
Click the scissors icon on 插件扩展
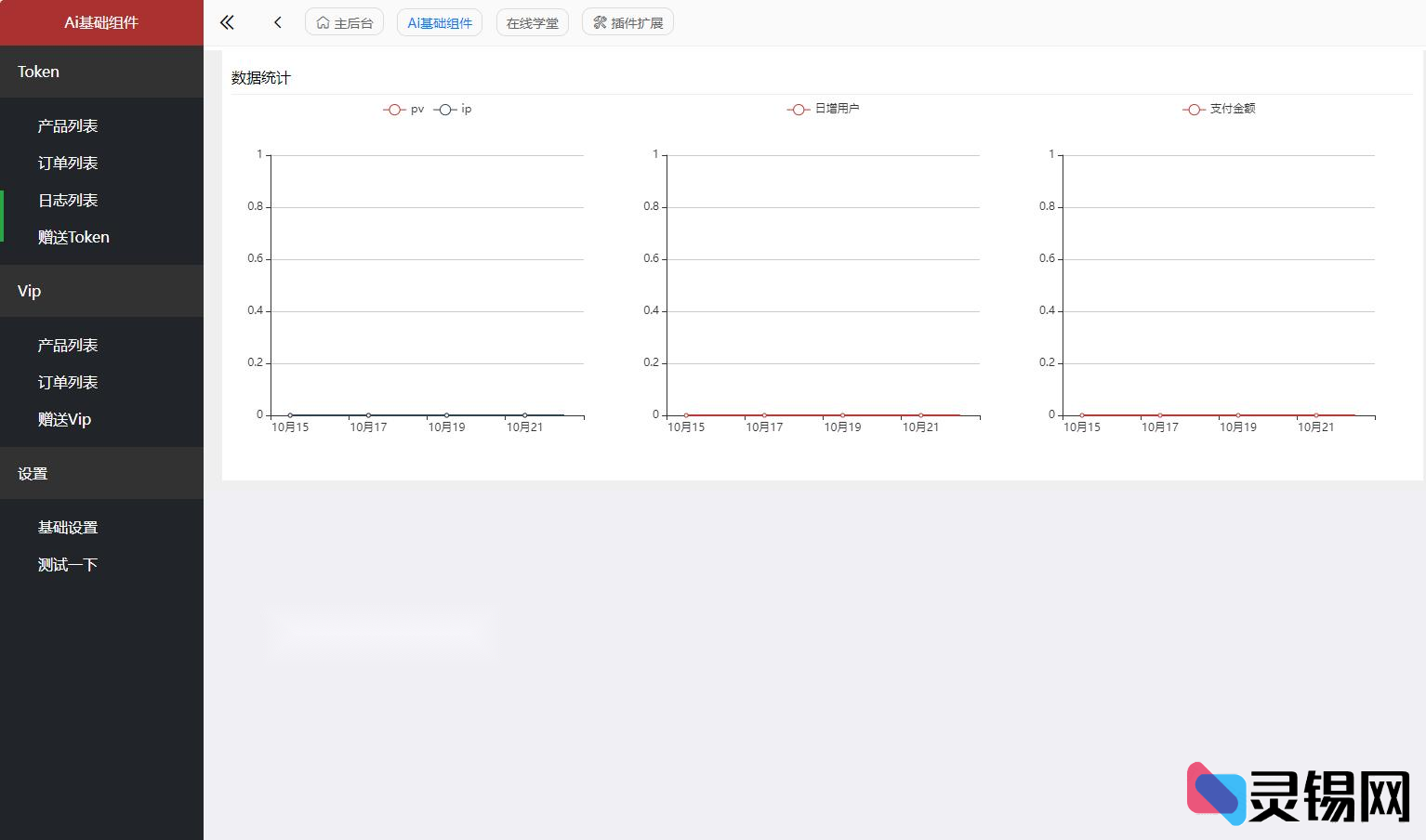pyautogui.click(x=600, y=20)
